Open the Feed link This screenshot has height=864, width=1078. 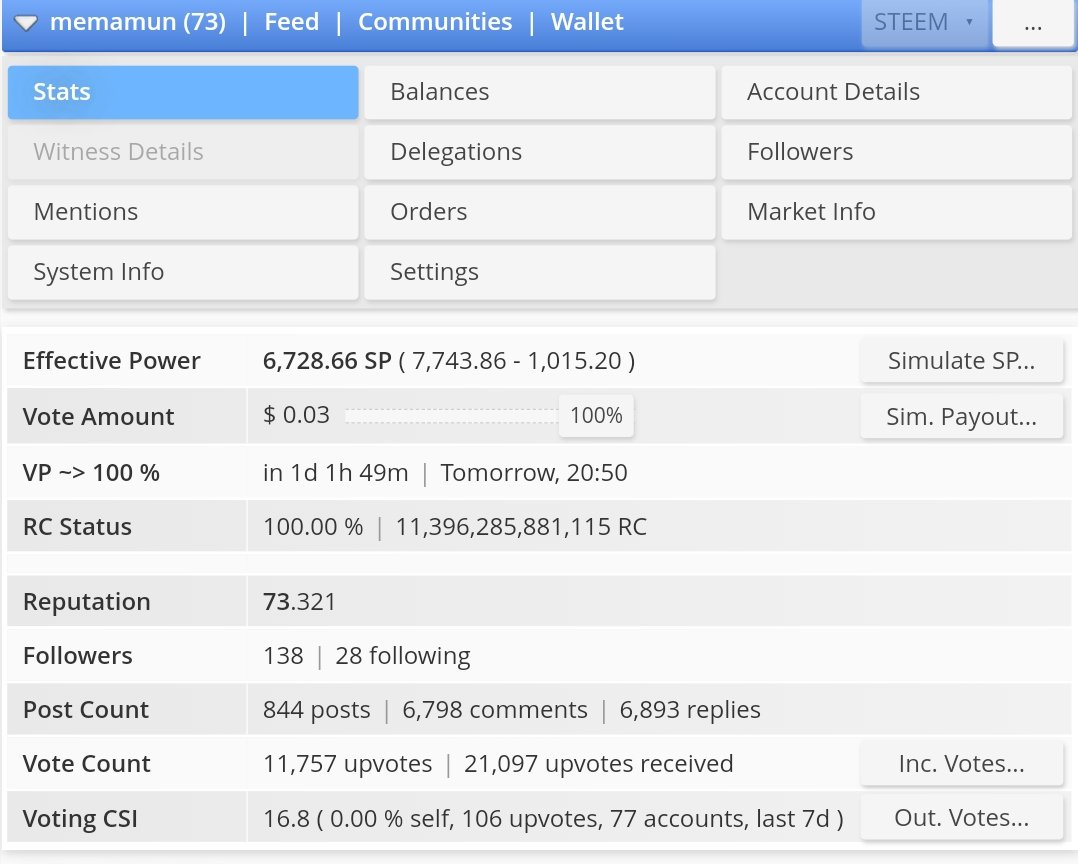292,22
